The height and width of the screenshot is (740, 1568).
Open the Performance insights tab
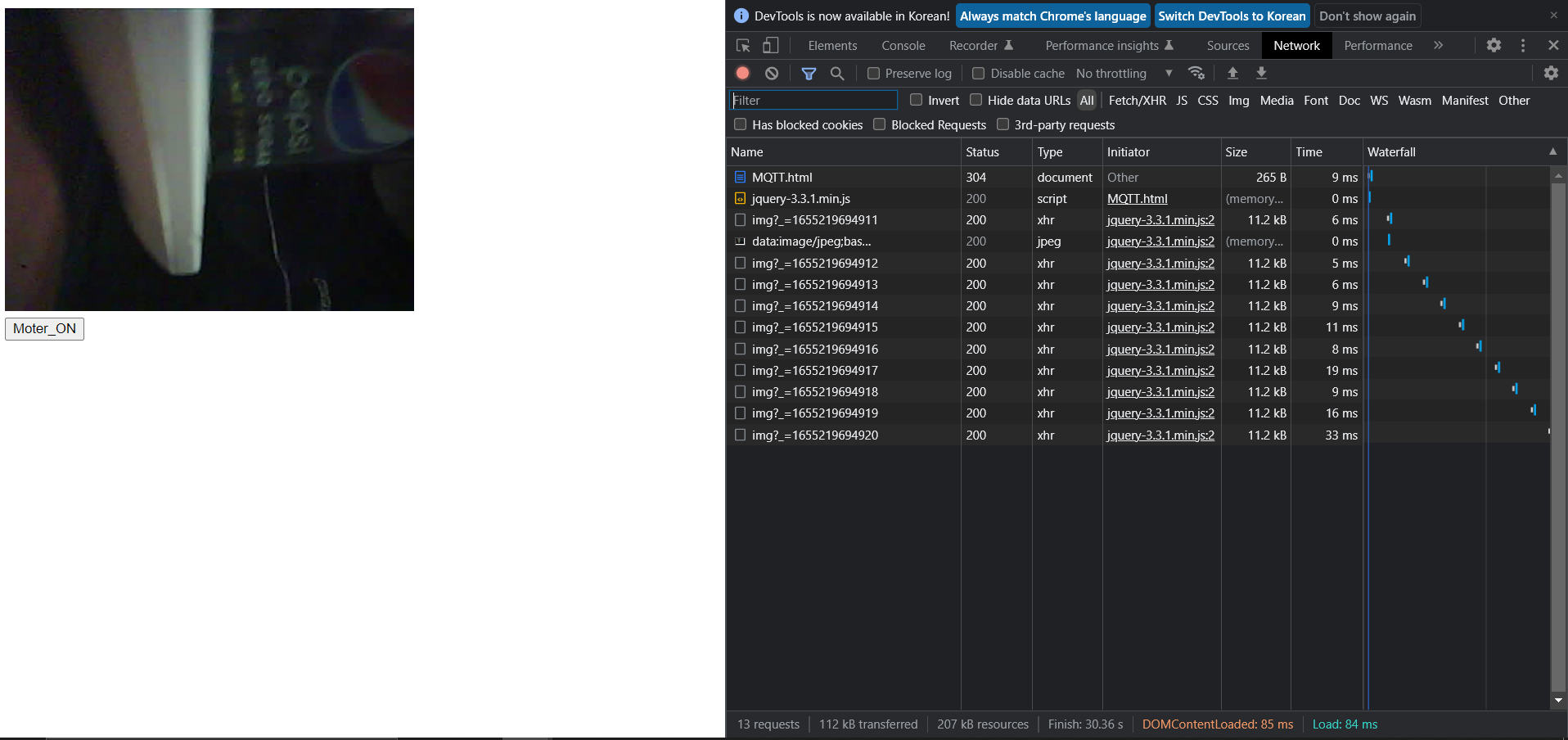(x=1109, y=46)
